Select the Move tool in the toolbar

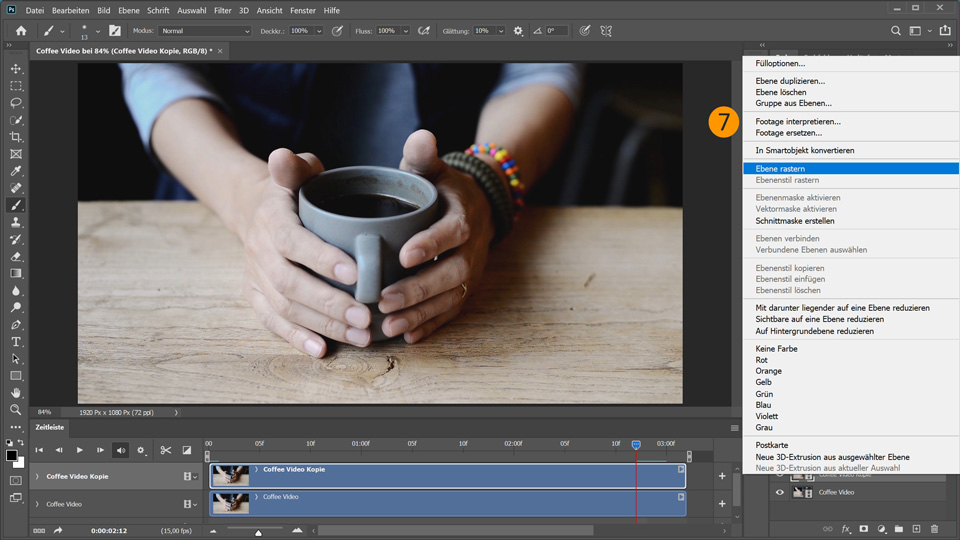tap(16, 69)
